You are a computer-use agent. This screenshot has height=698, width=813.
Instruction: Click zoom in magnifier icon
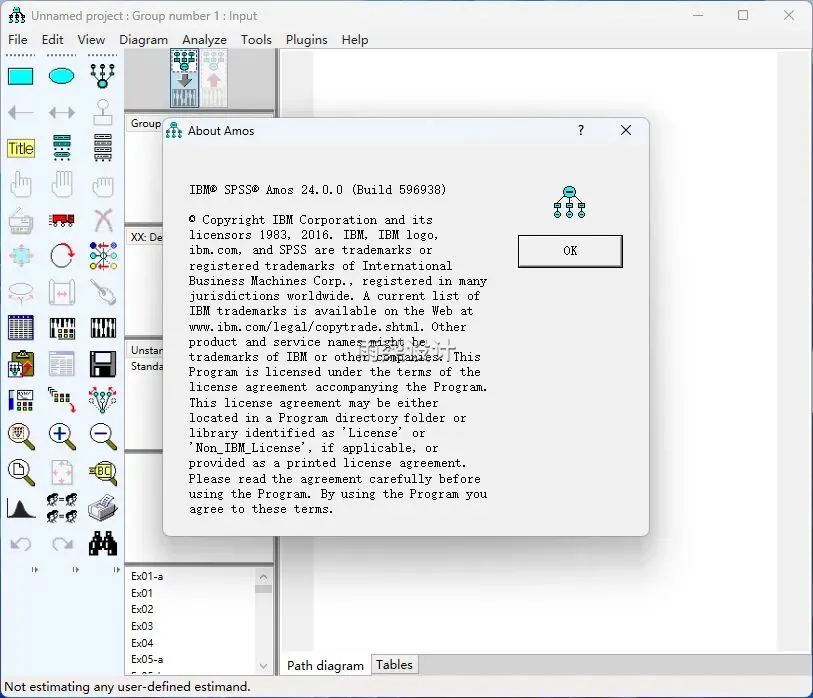(61, 436)
